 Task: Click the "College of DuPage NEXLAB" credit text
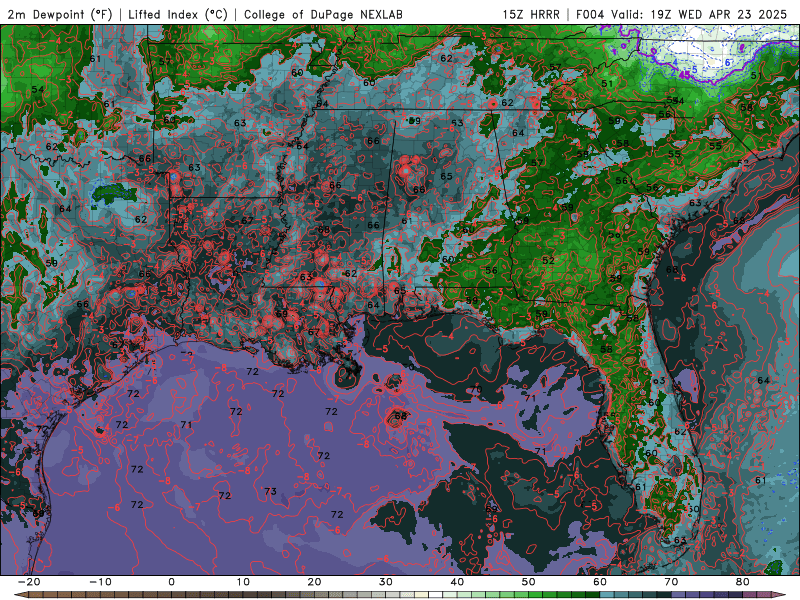click(x=323, y=14)
